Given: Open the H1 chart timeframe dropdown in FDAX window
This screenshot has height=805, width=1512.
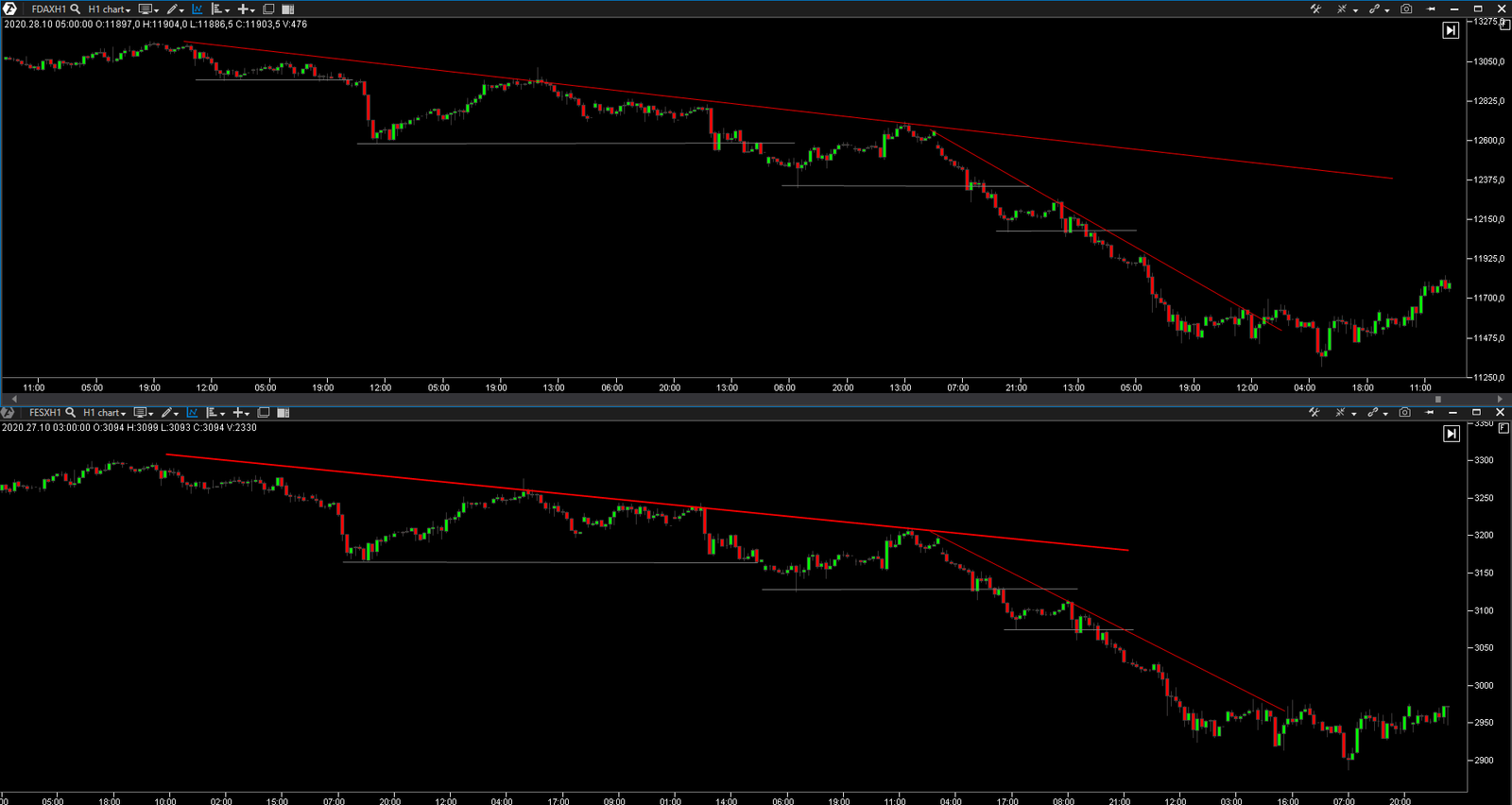Looking at the screenshot, I should [x=109, y=9].
